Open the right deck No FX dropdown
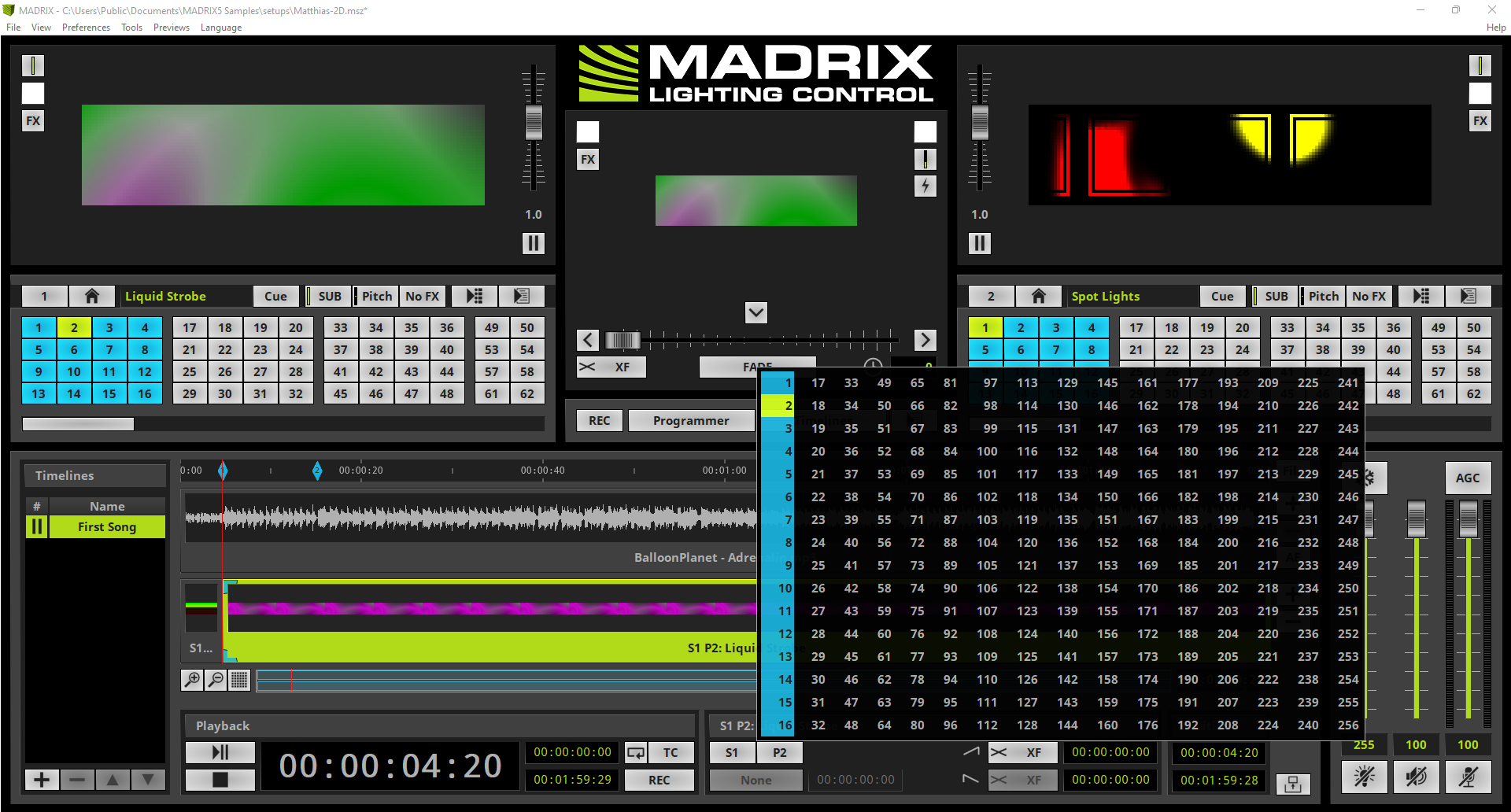 [1369, 296]
